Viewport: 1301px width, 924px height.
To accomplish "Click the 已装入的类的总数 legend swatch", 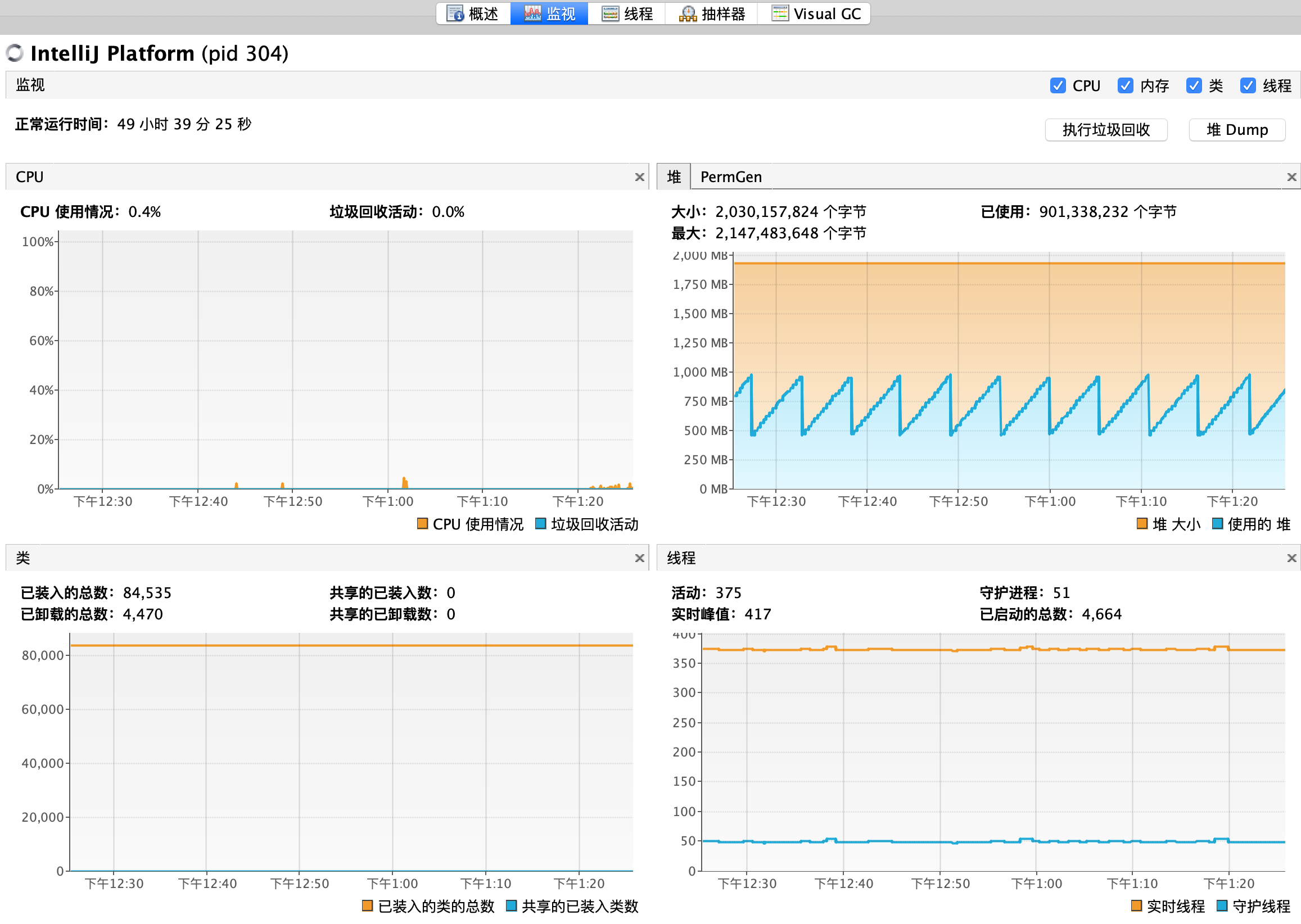I will (x=367, y=905).
